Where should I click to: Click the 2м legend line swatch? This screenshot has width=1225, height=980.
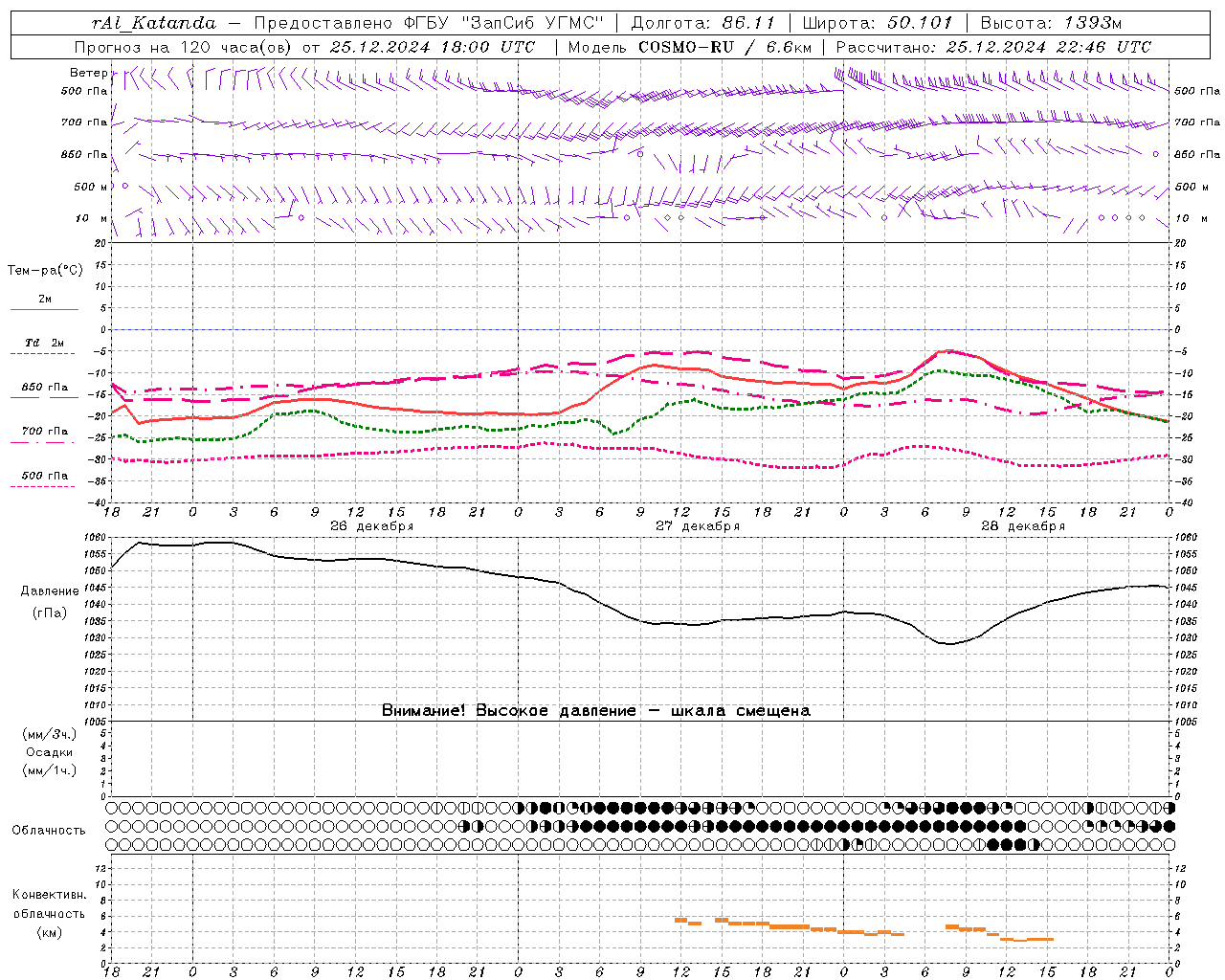point(44,309)
